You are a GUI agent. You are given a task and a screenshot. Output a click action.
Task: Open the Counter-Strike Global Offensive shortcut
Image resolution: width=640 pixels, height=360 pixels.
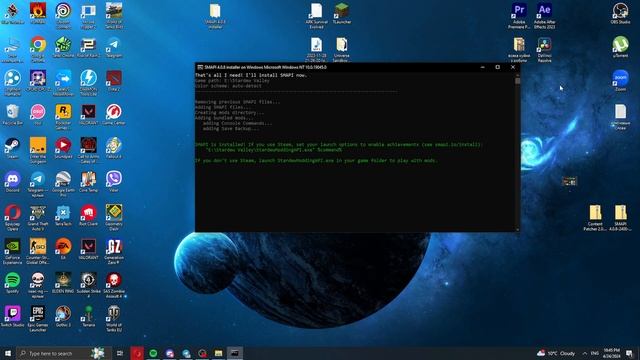pyautogui.click(x=38, y=251)
